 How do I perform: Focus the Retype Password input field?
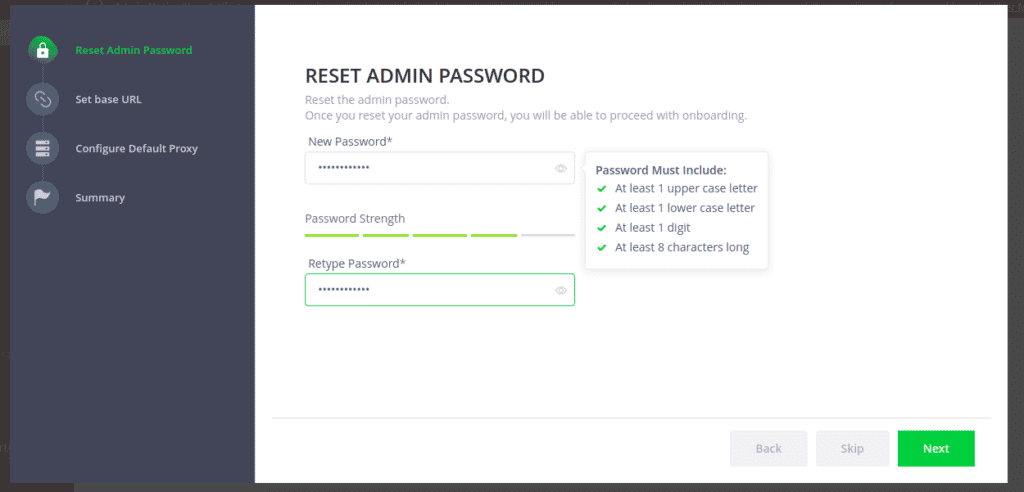430,290
